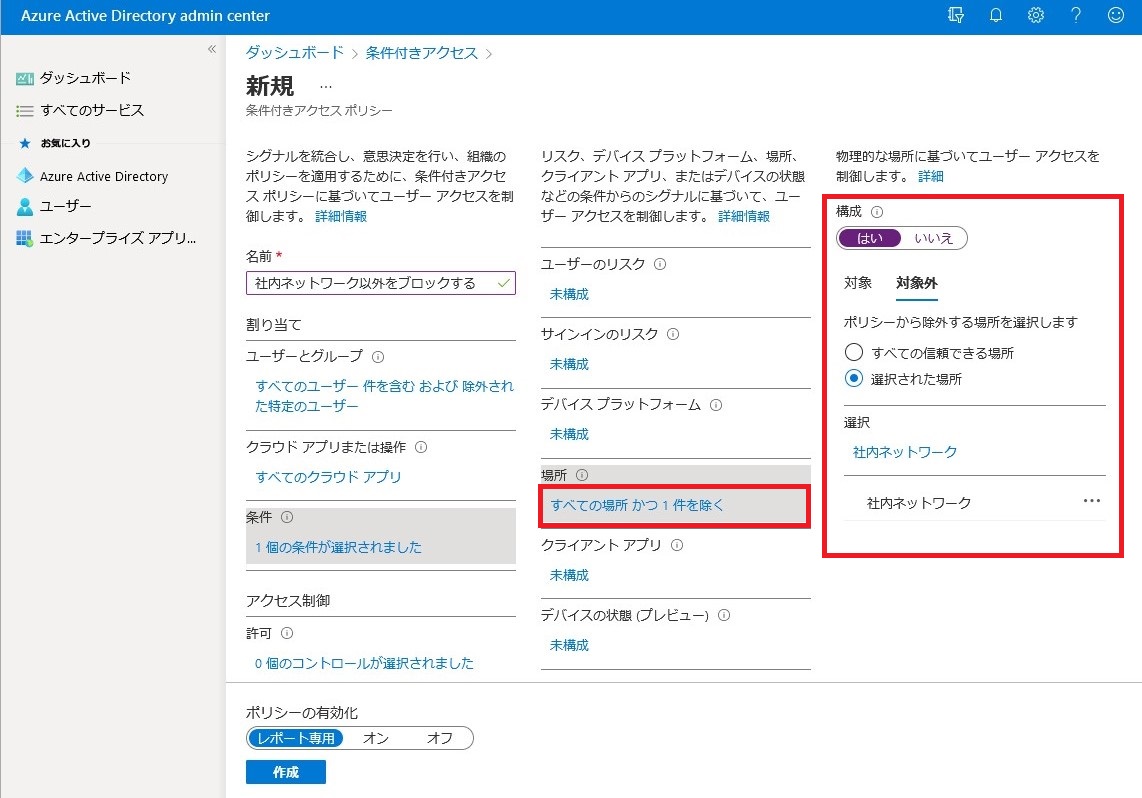Set 構成 toggle to はい
Image resolution: width=1142 pixels, height=798 pixels.
pyautogui.click(x=870, y=238)
